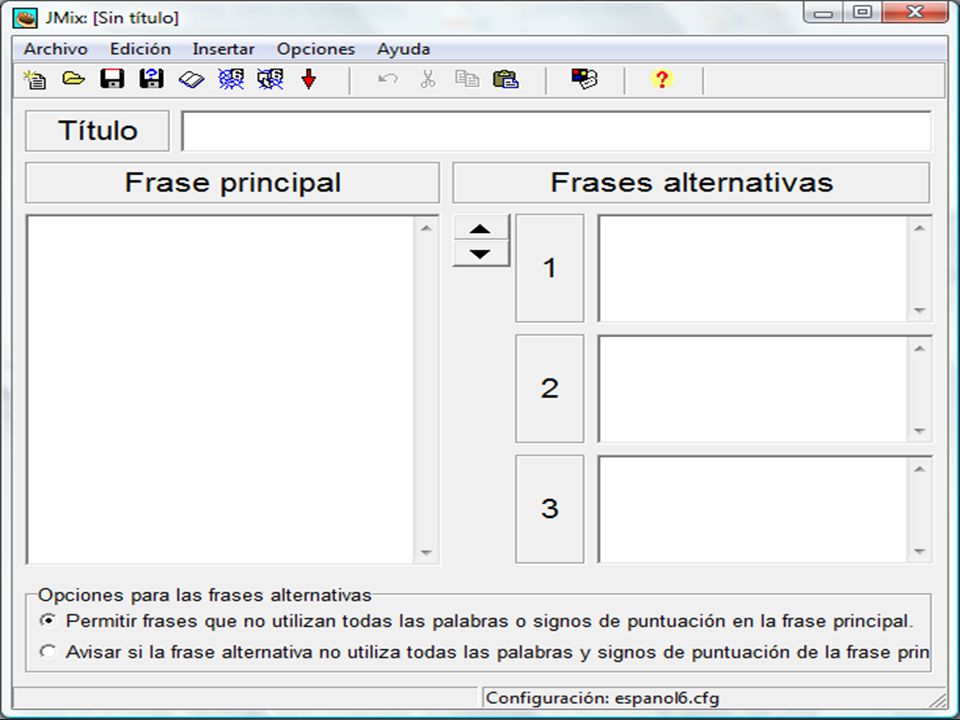Viewport: 960px width, 720px height.
Task: Click scroll-down arrow of alternative box 3
Action: pos(920,551)
